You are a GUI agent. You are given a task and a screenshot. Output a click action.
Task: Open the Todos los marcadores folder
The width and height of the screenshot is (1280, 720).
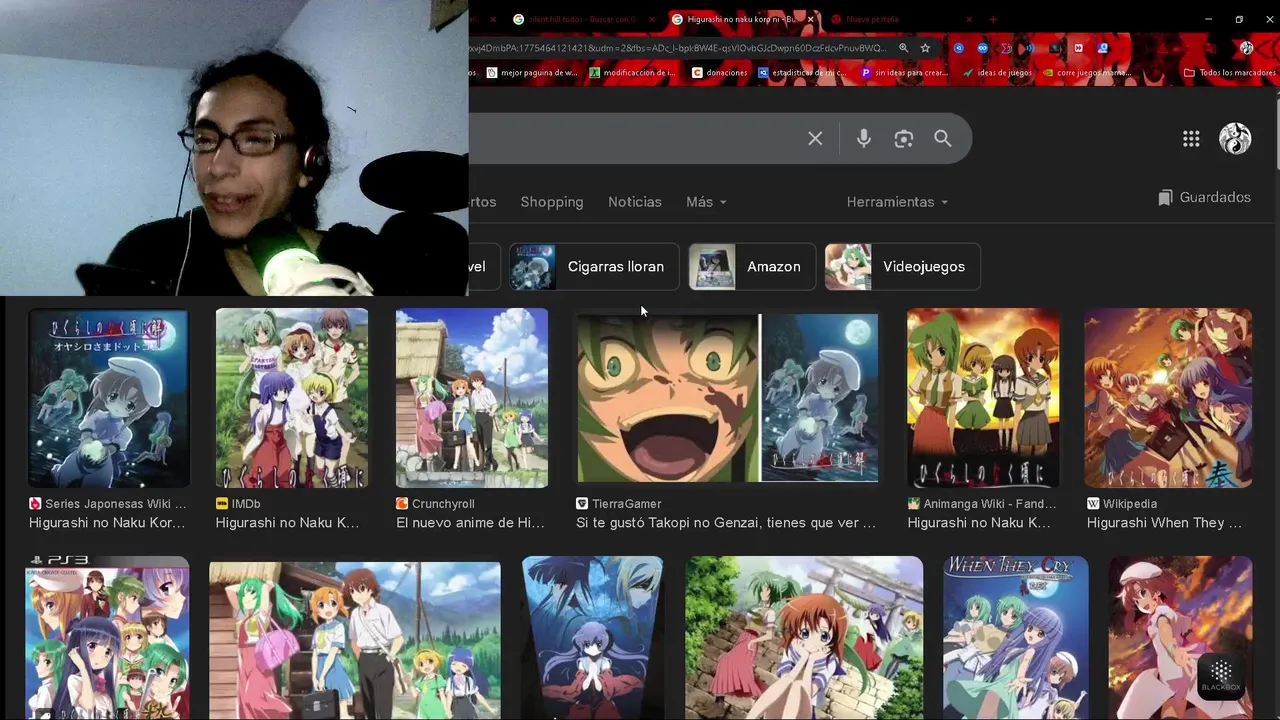[x=1230, y=73]
